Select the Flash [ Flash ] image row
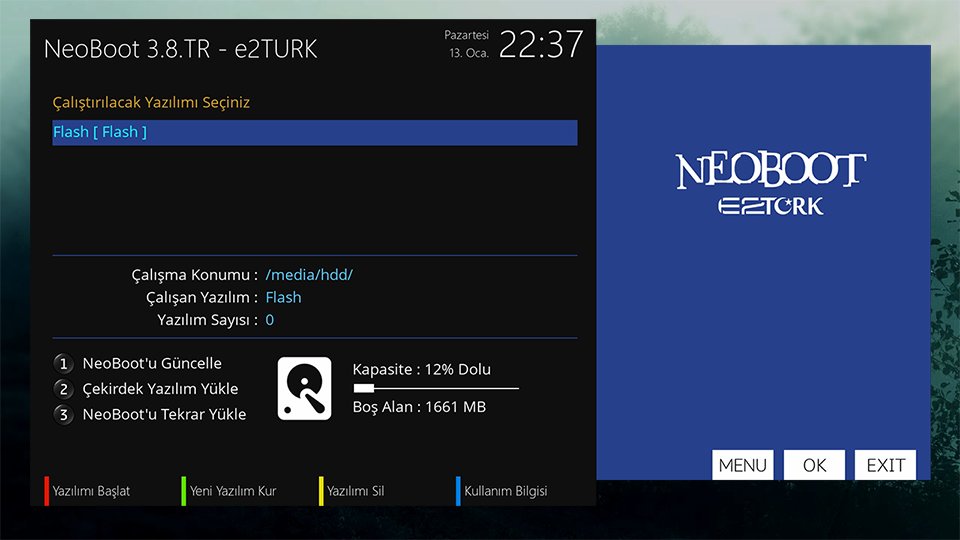This screenshot has width=960, height=540. [x=315, y=132]
